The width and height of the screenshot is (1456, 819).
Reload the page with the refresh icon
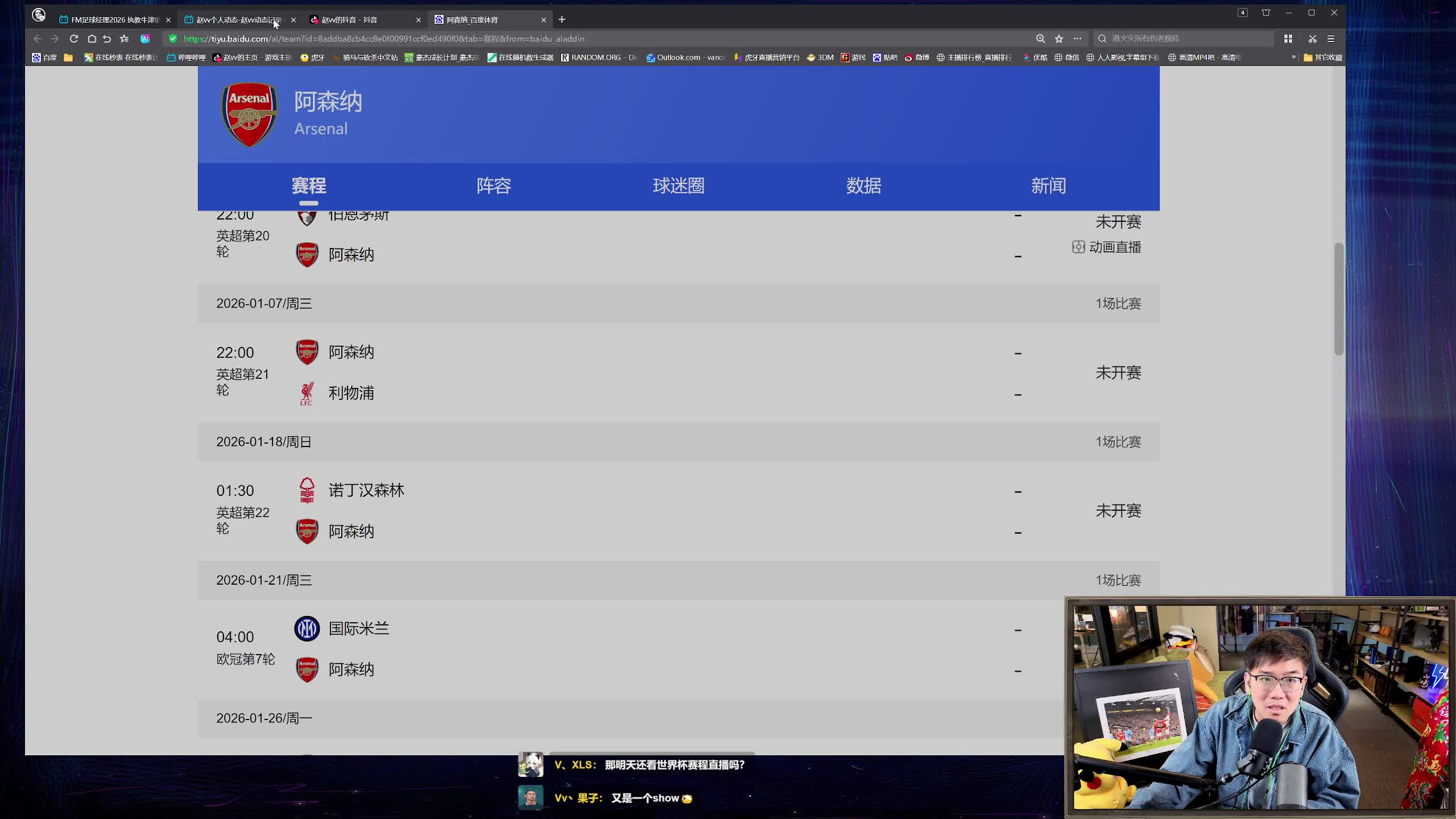74,39
